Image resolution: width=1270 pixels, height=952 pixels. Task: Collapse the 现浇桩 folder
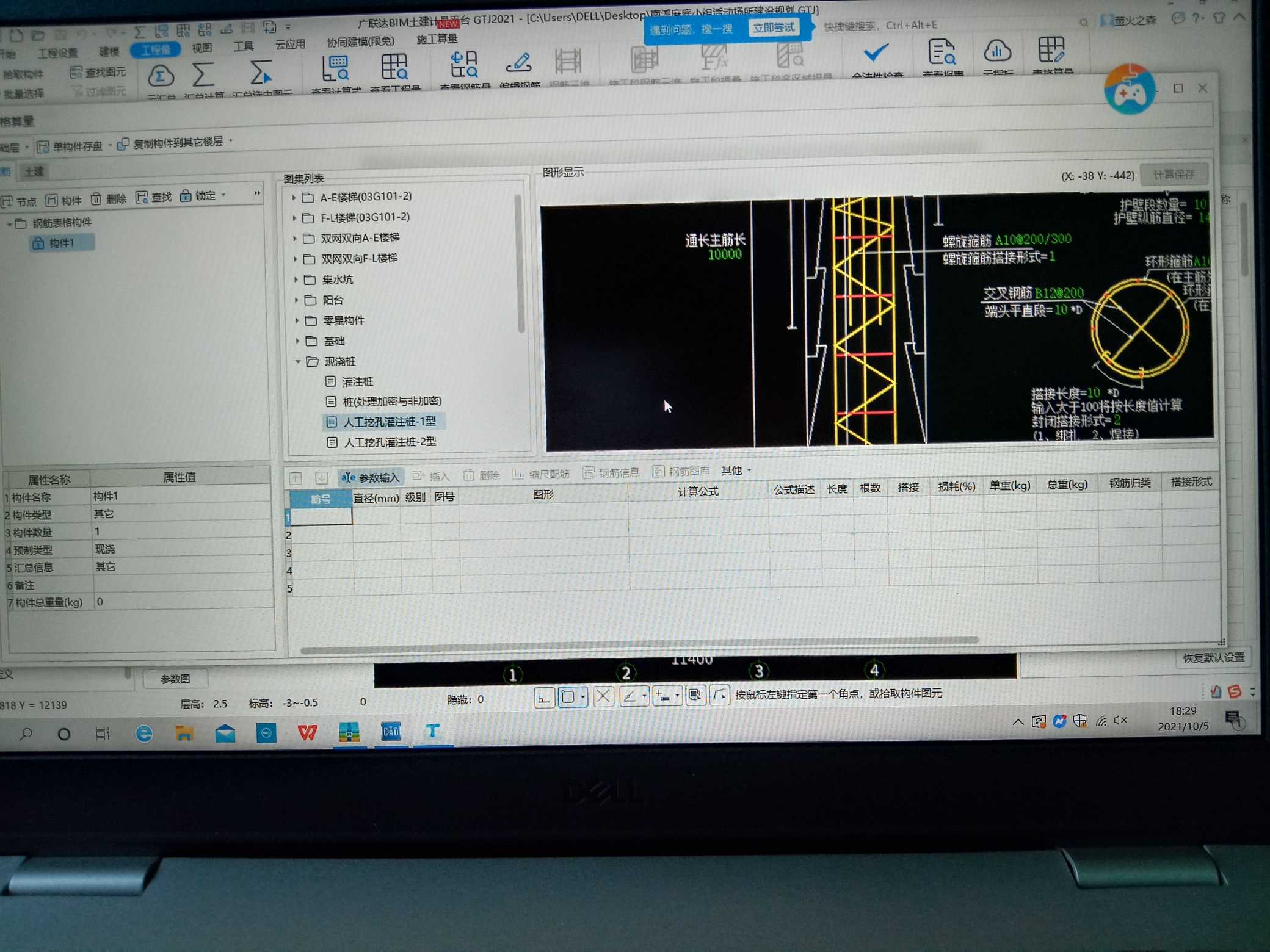click(299, 362)
